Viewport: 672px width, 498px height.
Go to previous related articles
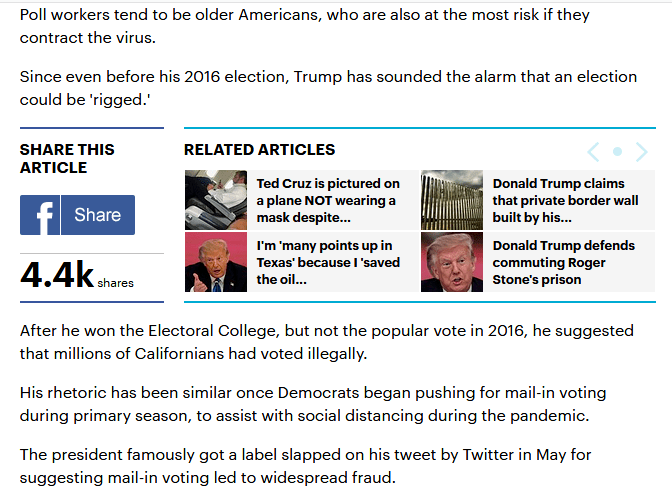pos(593,152)
